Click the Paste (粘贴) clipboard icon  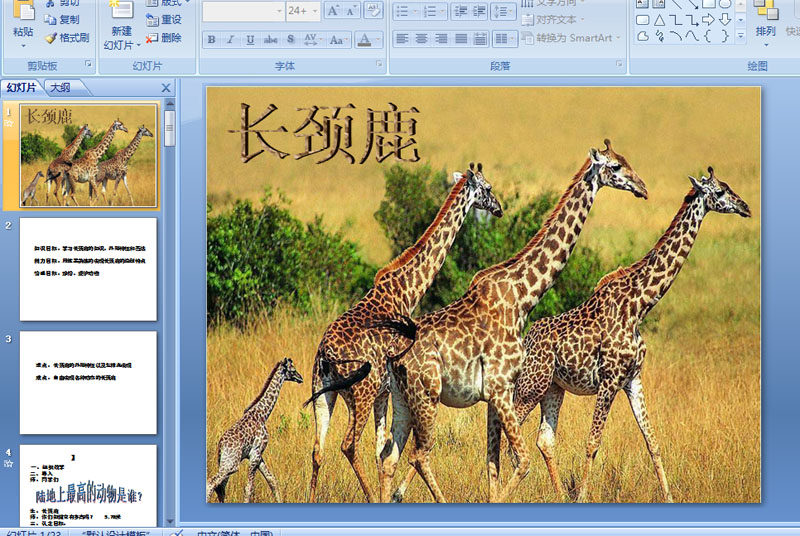click(x=23, y=10)
